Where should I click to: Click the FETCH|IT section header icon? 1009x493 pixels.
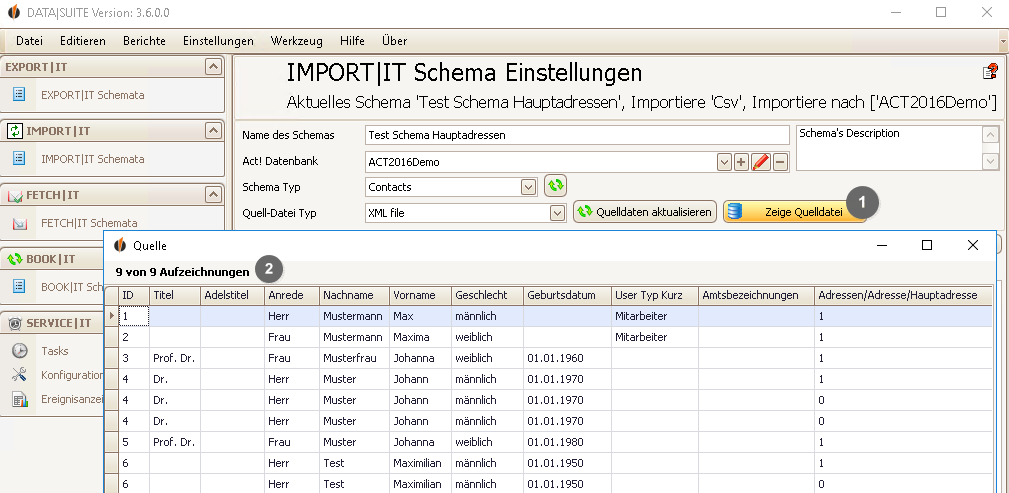tap(15, 196)
